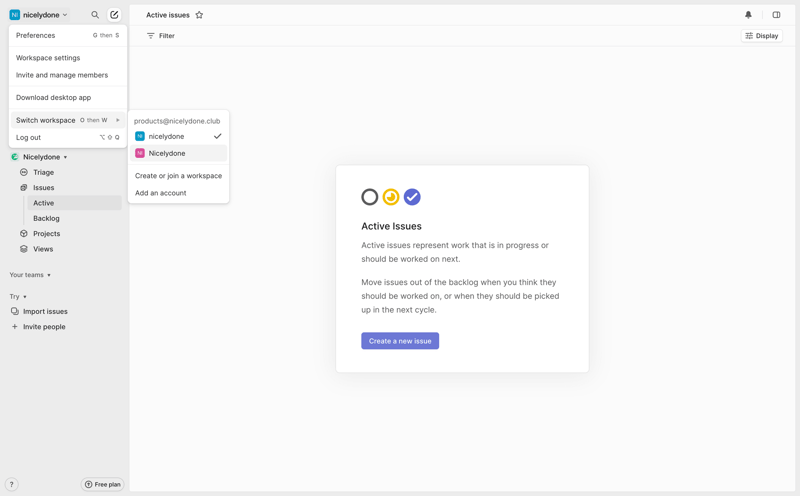The width and height of the screenshot is (800, 496).
Task: Click the Triage icon in sidebar
Action: [x=23, y=172]
